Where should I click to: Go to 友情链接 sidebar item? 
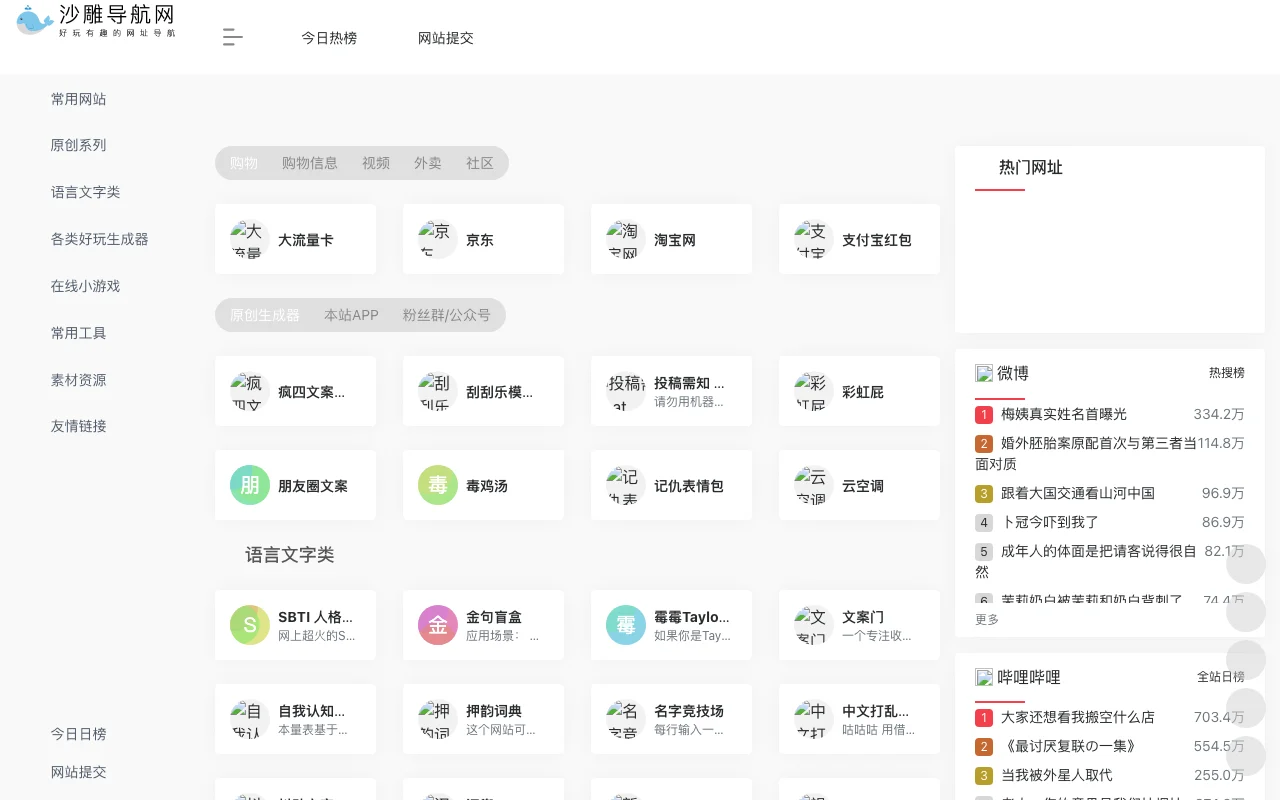tap(79, 426)
